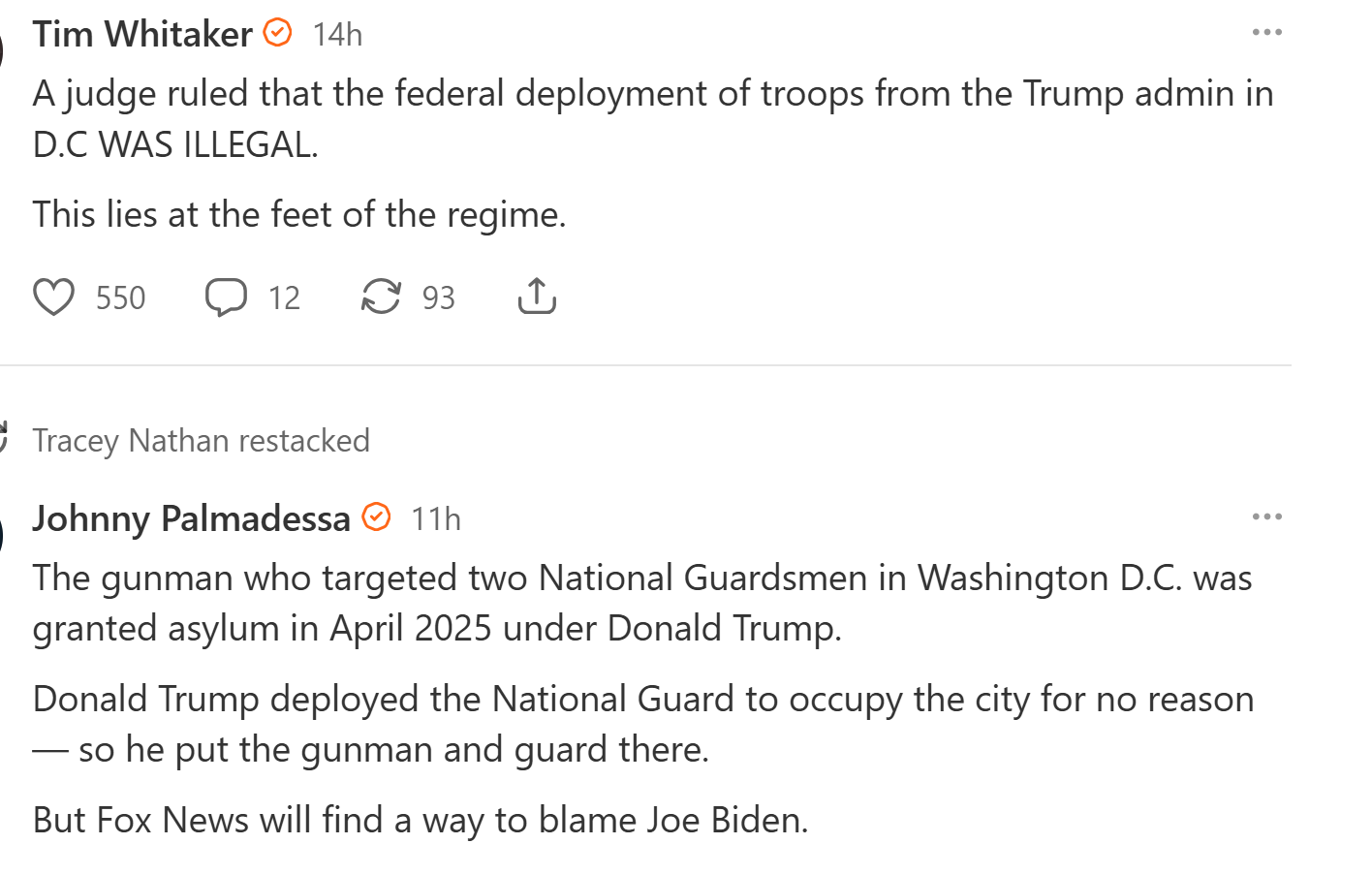Click Johnny Palmadessa's orange verified badge

click(376, 517)
